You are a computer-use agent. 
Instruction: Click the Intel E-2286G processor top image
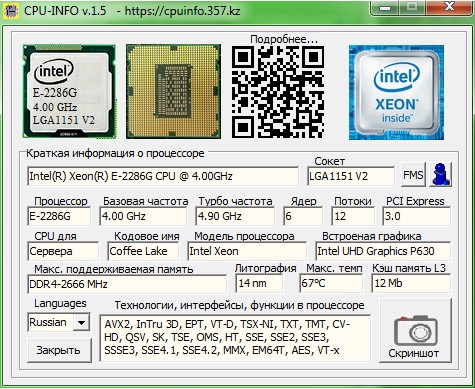[69, 91]
